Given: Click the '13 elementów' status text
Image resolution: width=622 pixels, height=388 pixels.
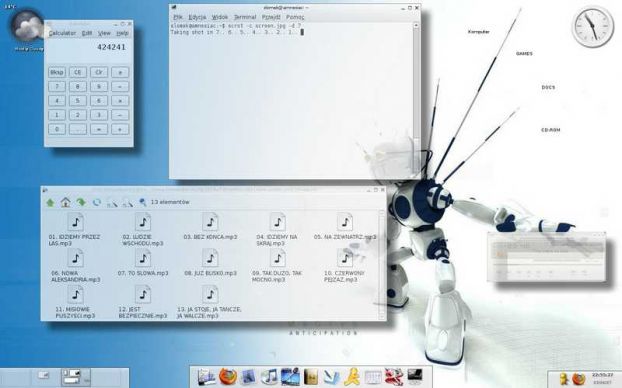Looking at the screenshot, I should [170, 202].
